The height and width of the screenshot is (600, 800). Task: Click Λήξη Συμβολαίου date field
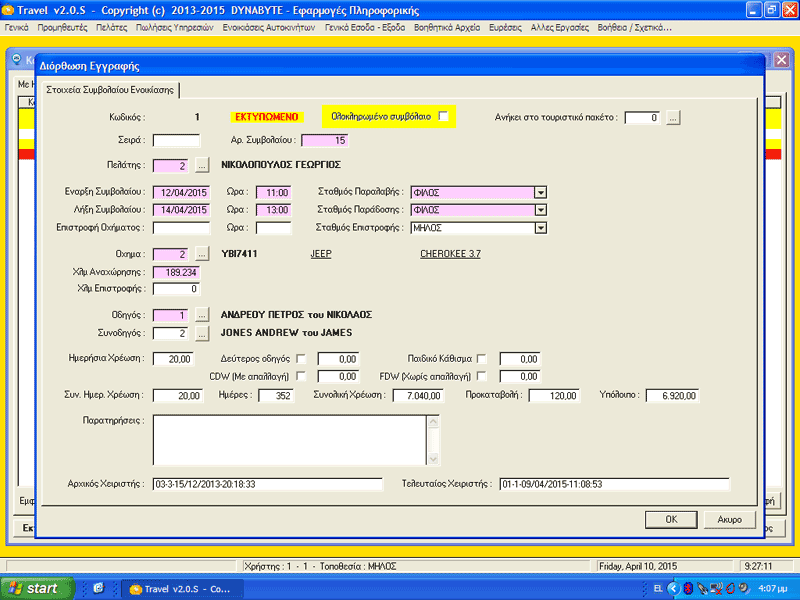tap(181, 210)
